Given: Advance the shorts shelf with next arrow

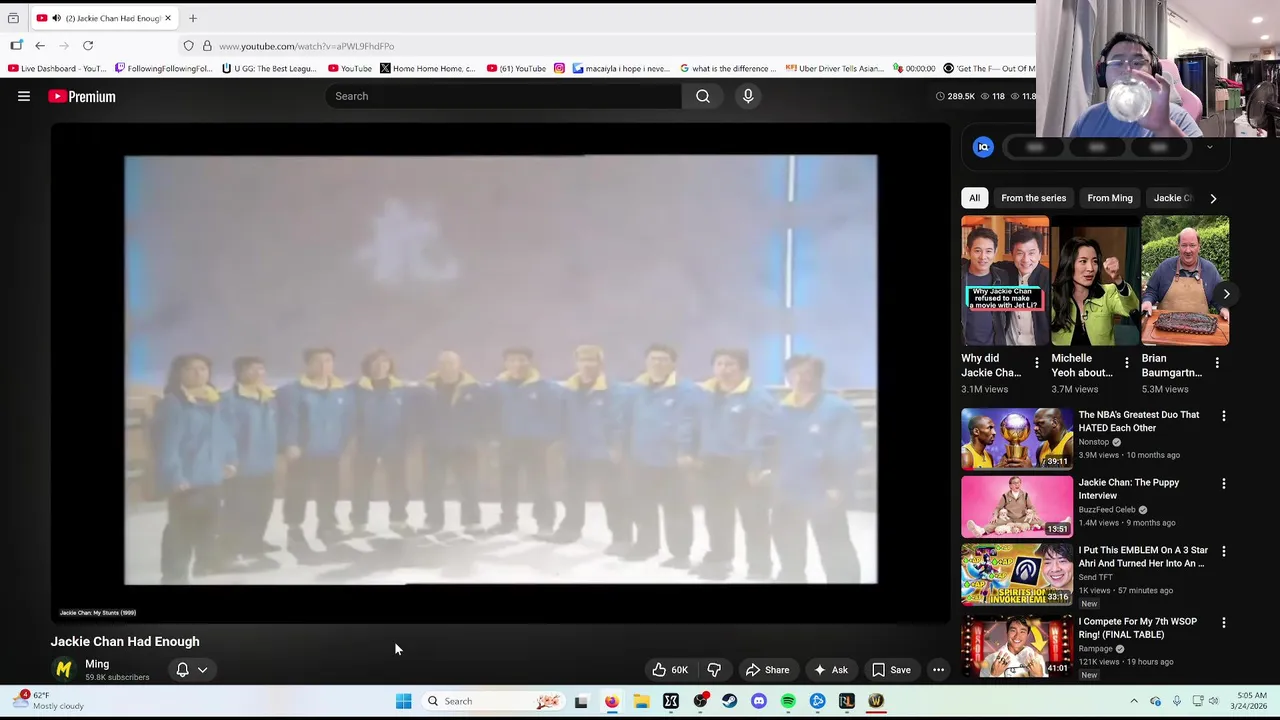Looking at the screenshot, I should coord(1226,294).
